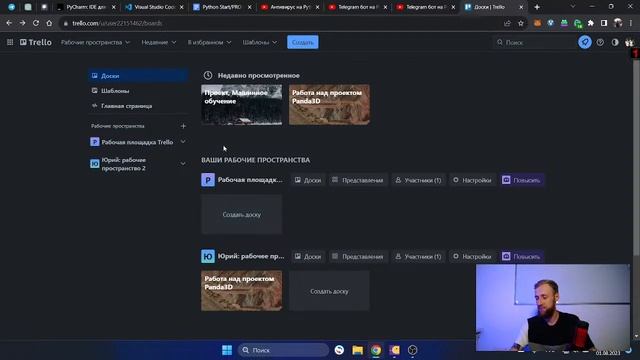Open Настройки for Рабочая площадка workspace
The width and height of the screenshot is (640, 360).
pyautogui.click(x=473, y=180)
